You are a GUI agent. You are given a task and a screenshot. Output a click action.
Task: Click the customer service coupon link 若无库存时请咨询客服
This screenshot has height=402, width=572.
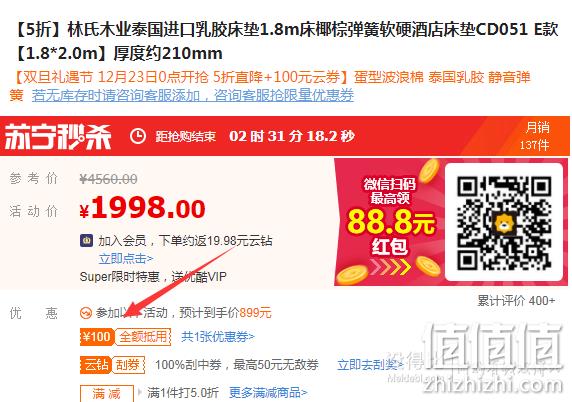[193, 95]
